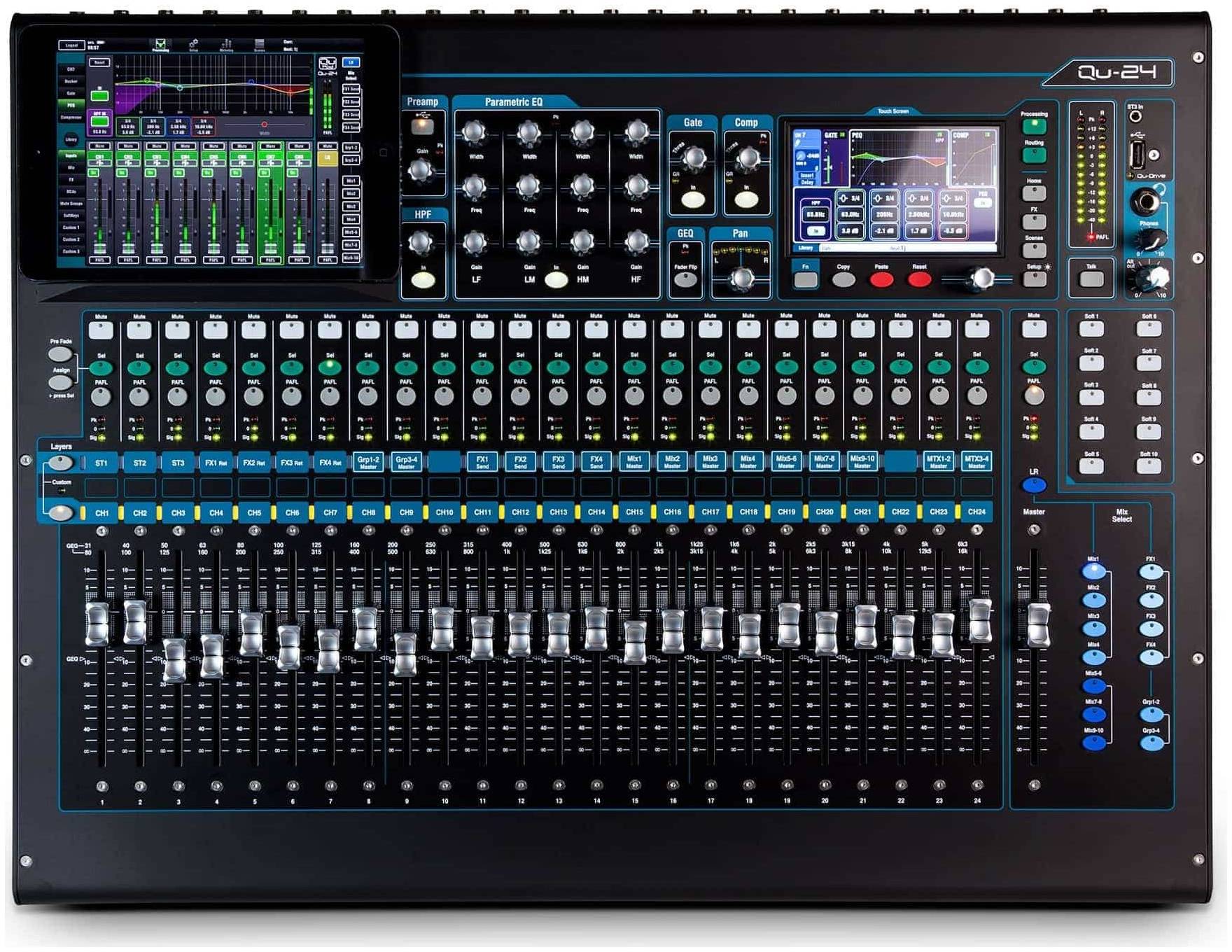Hit the red Reset key
Screen dimensions: 1232x952
coord(919,279)
